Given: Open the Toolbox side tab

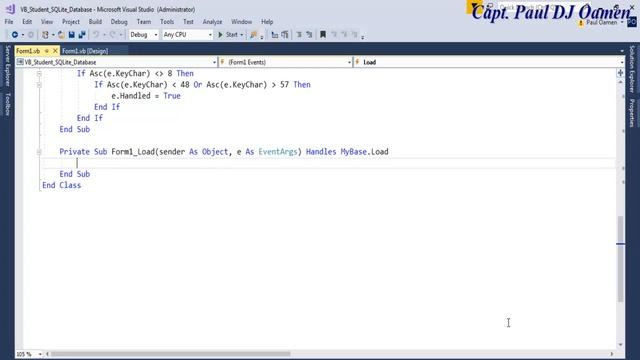Looking at the screenshot, I should point(7,104).
